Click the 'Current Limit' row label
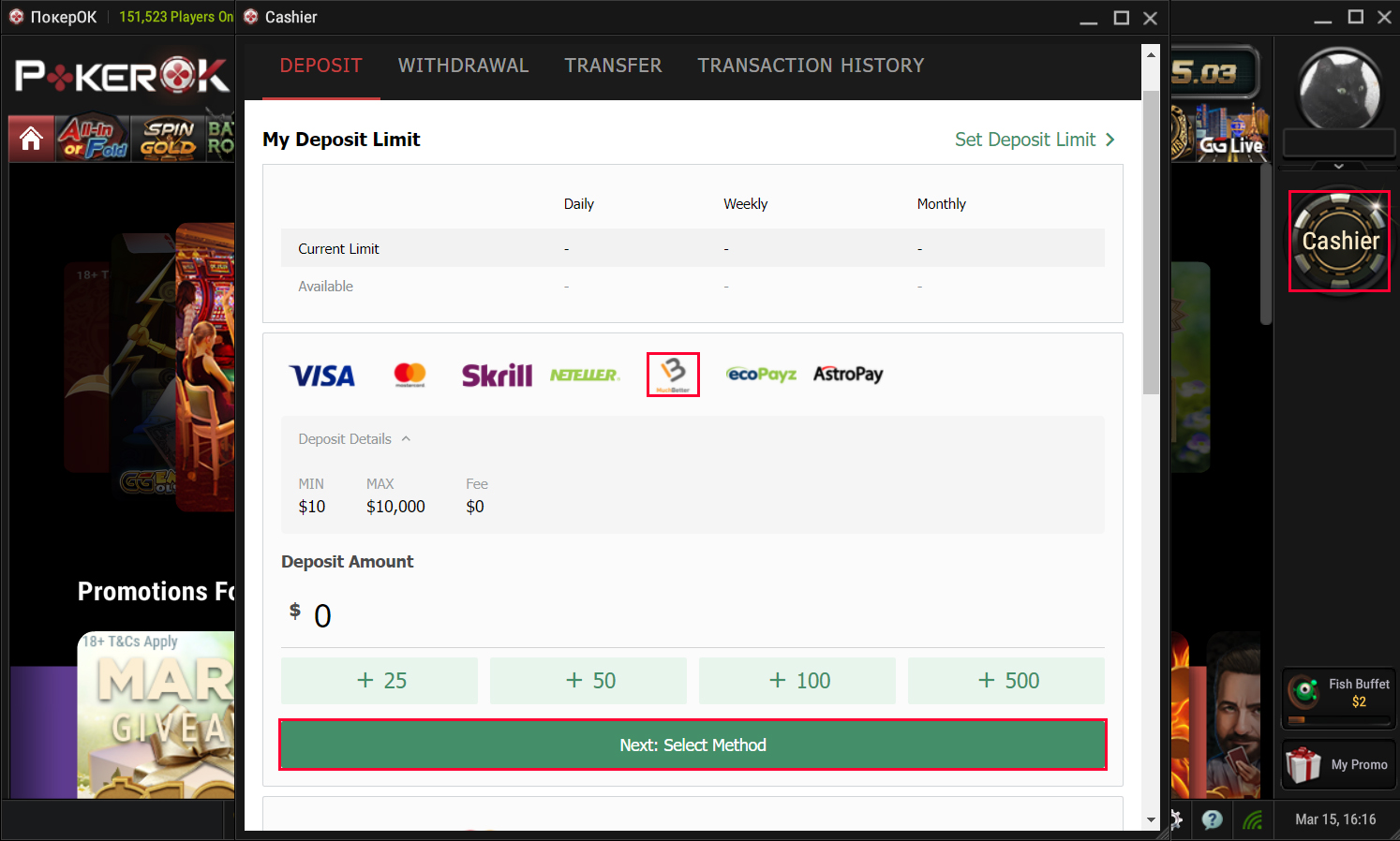1400x841 pixels. (339, 249)
